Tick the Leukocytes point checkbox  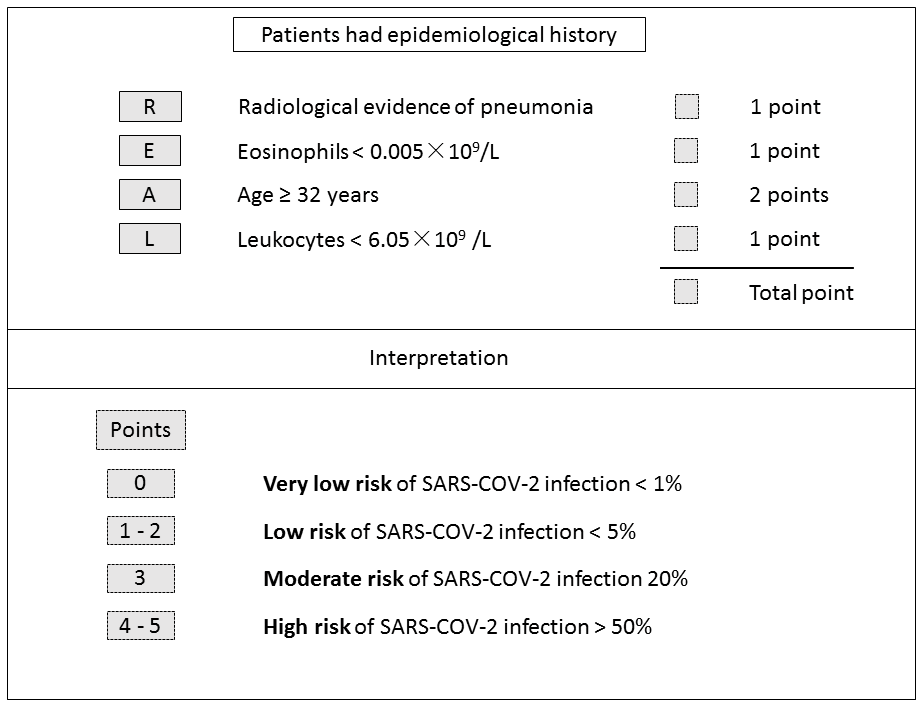pos(686,239)
